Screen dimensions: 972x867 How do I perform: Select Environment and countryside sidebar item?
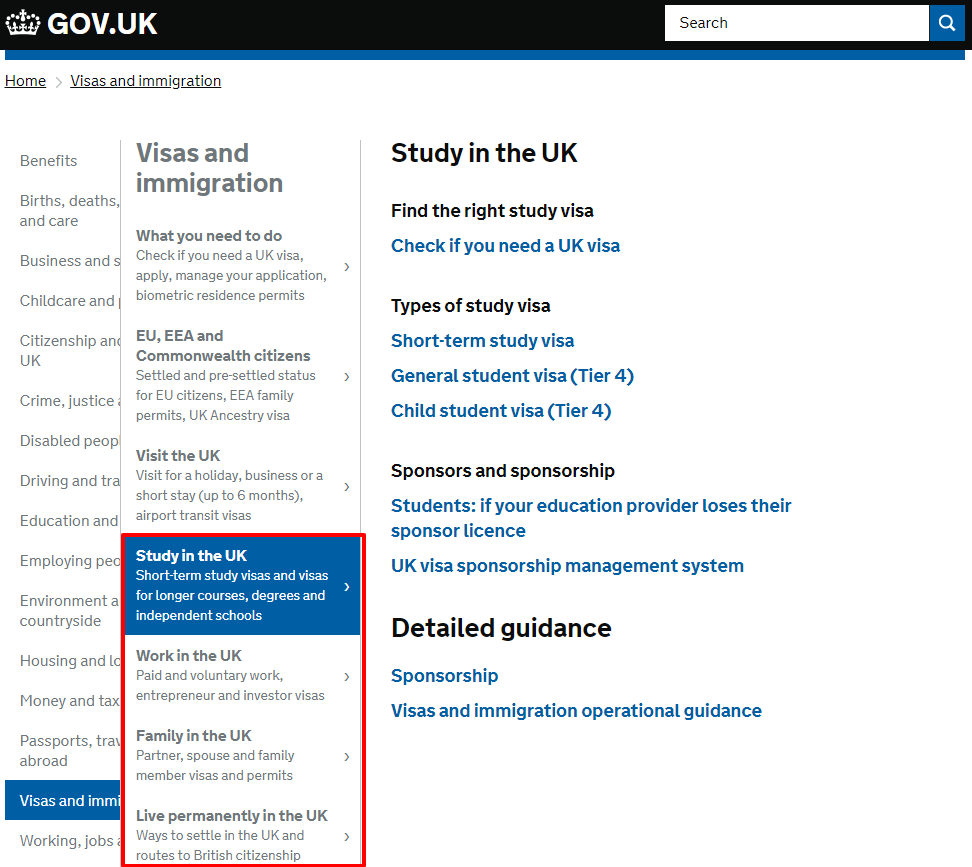point(69,610)
